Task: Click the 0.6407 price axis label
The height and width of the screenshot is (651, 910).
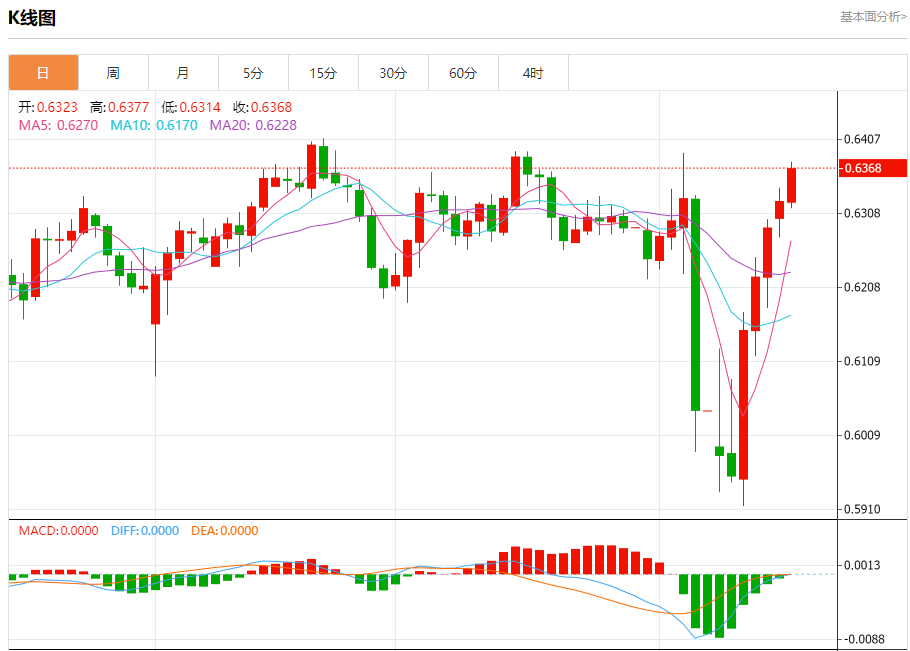Action: pyautogui.click(x=862, y=139)
